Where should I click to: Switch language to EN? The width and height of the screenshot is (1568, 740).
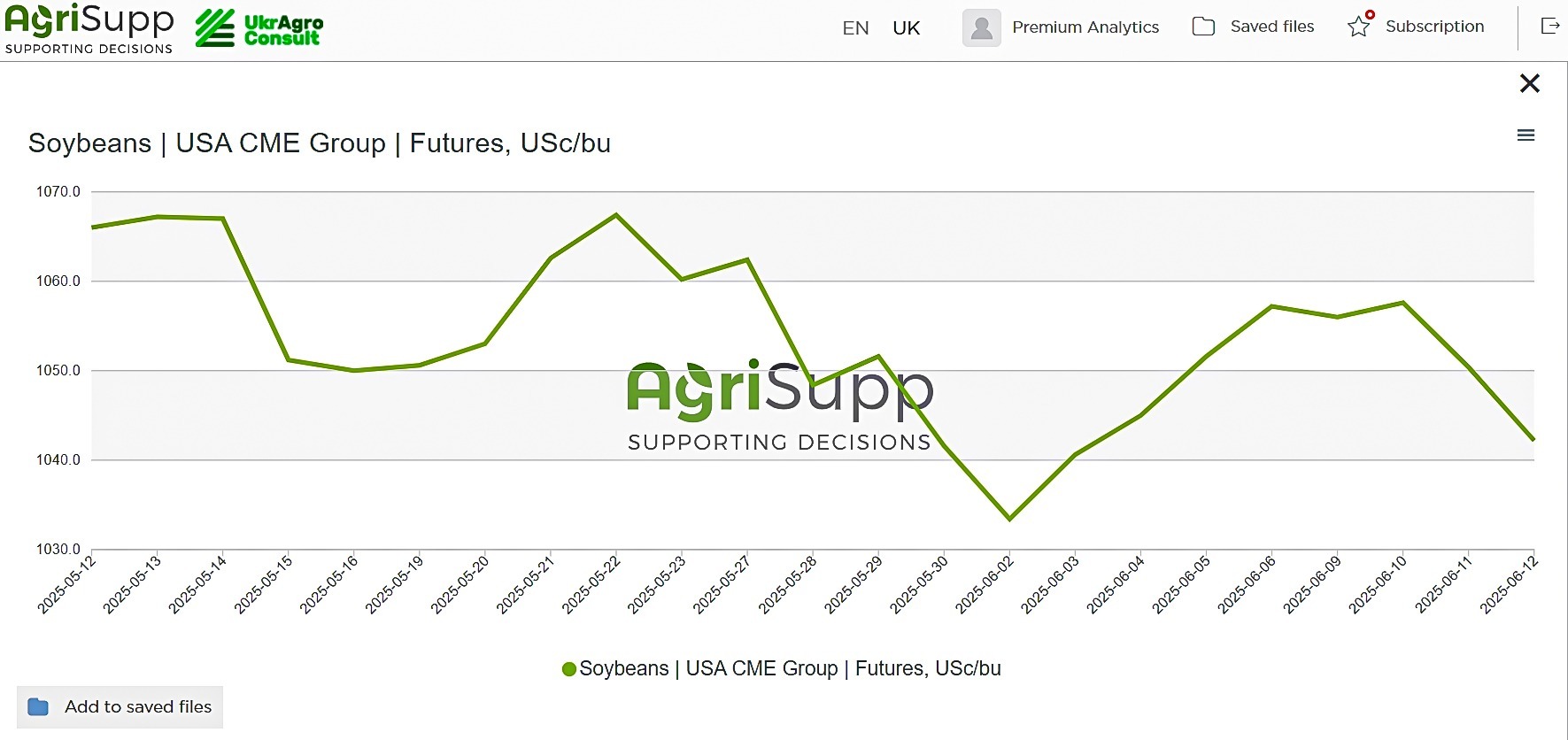pos(855,27)
